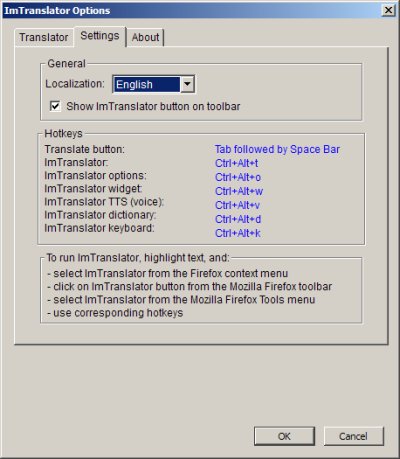Image resolution: width=400 pixels, height=459 pixels.
Task: Click Tab followed by Space Bar text
Action: [277, 149]
